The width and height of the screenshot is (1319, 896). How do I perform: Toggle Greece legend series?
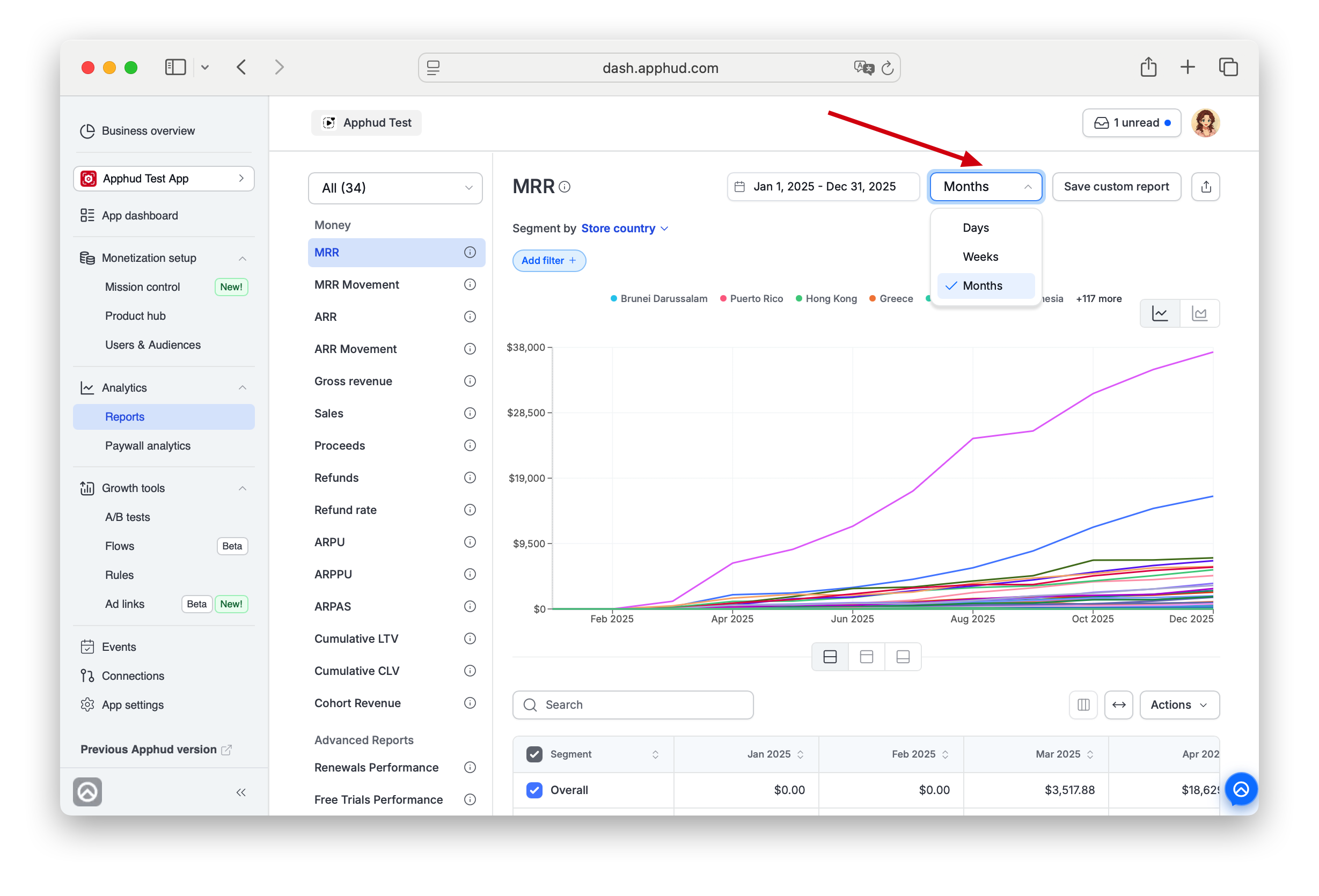pyautogui.click(x=890, y=299)
